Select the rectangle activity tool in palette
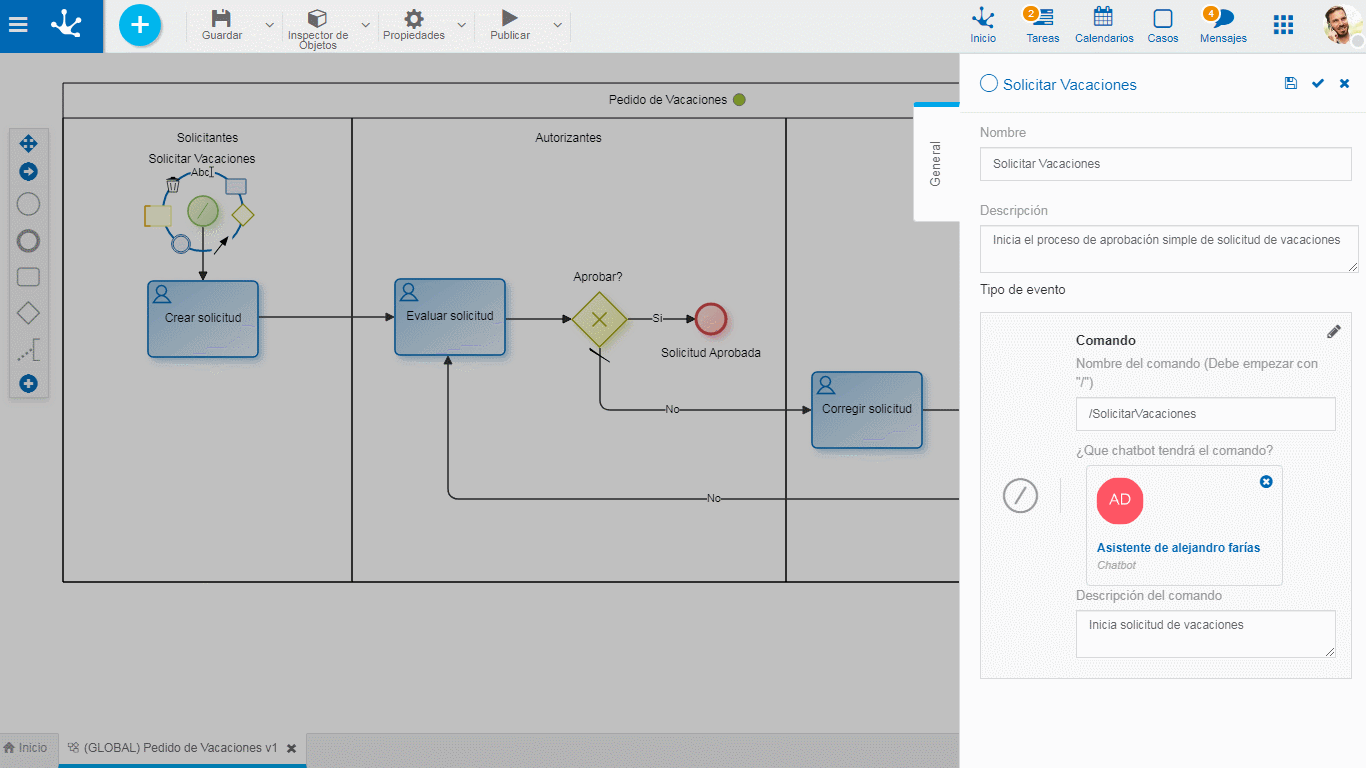Screen dimensions: 1366x768 29,277
